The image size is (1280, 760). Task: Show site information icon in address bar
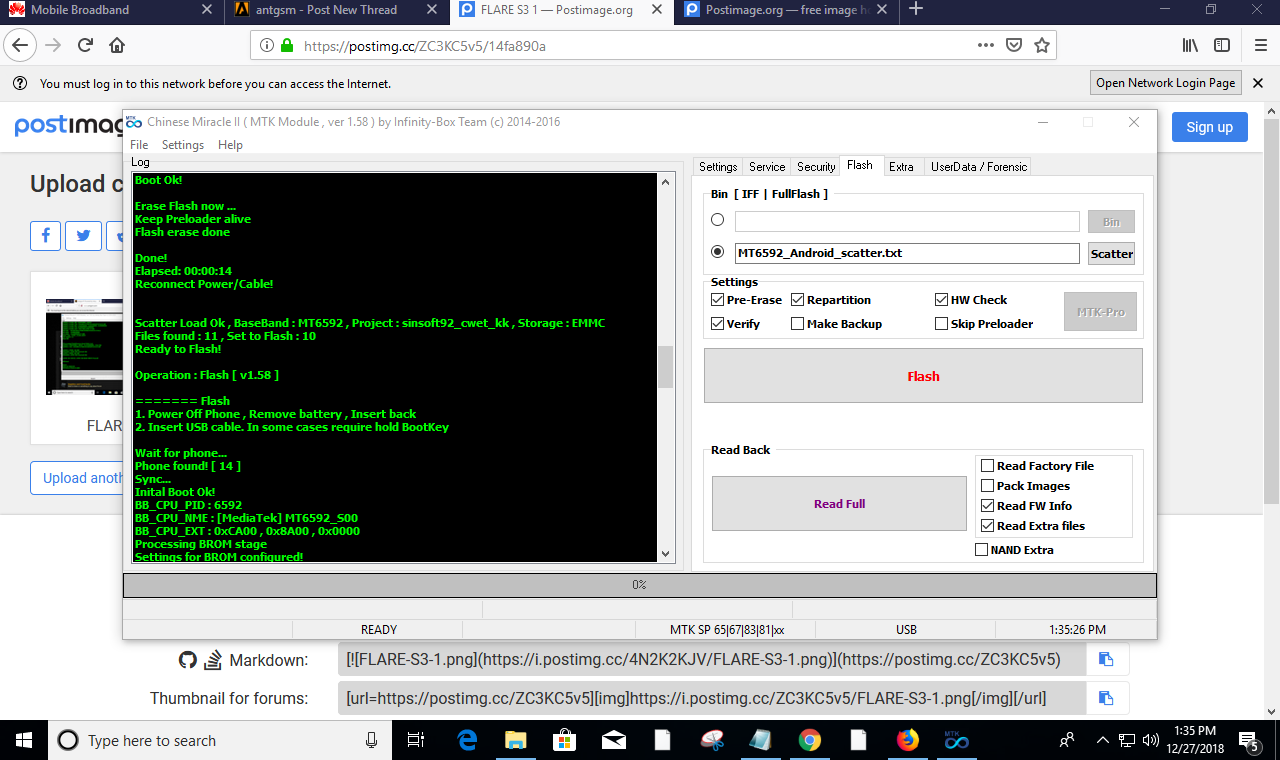point(267,46)
